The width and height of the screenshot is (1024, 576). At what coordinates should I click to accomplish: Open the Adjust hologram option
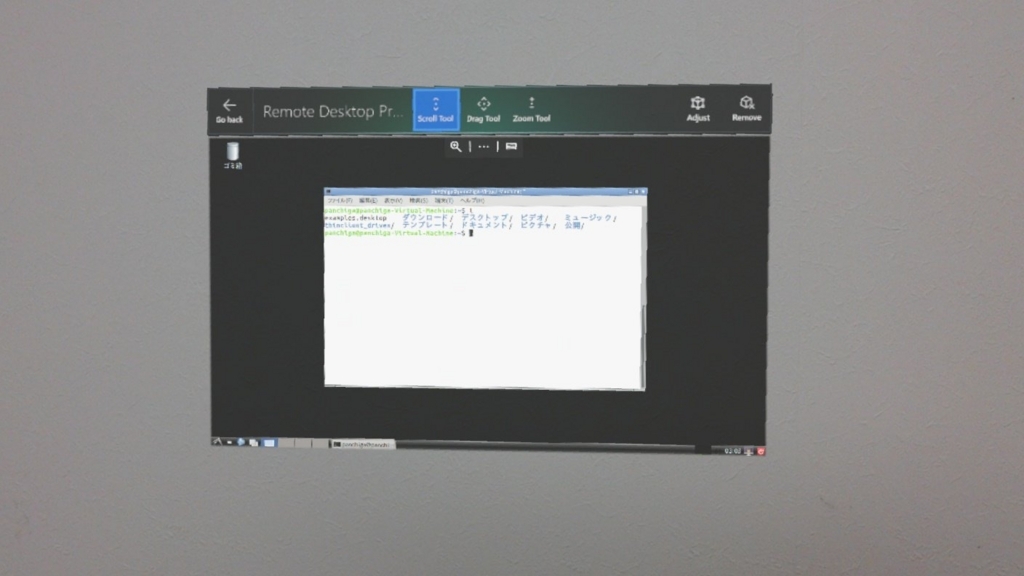[697, 108]
